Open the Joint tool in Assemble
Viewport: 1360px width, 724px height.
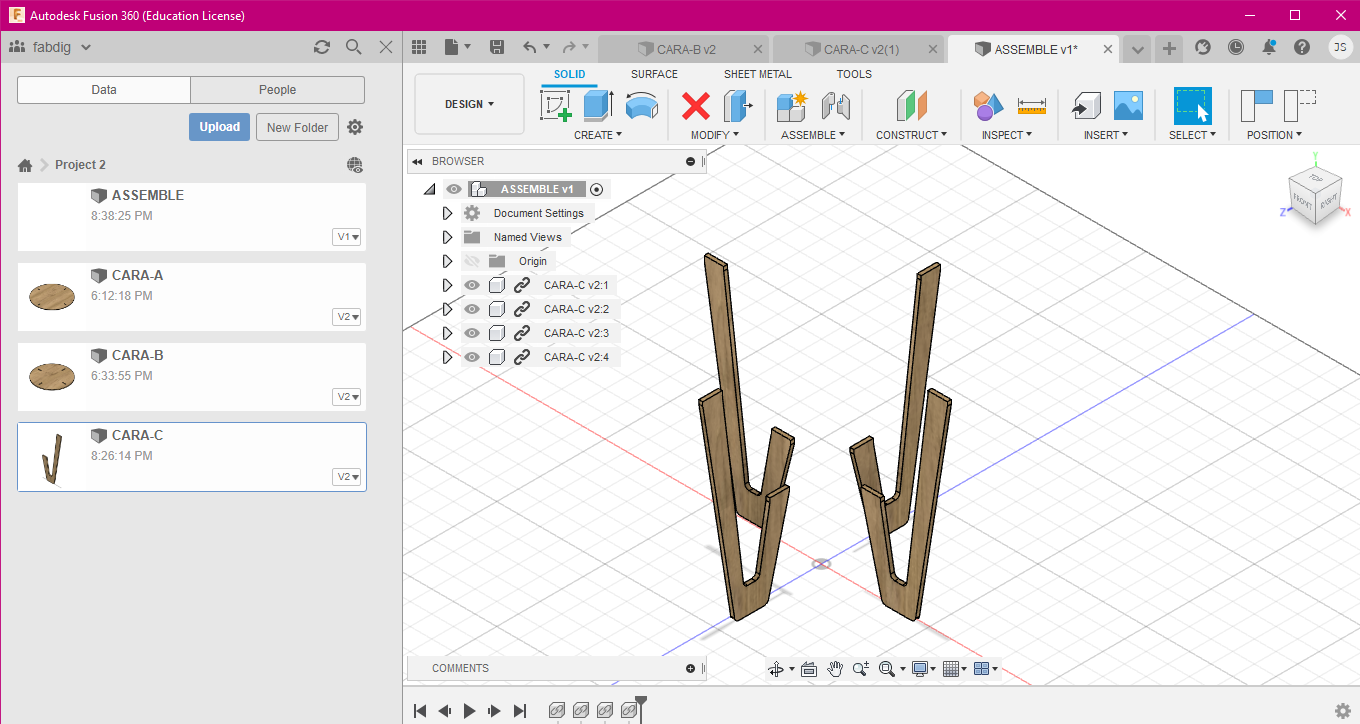point(835,106)
